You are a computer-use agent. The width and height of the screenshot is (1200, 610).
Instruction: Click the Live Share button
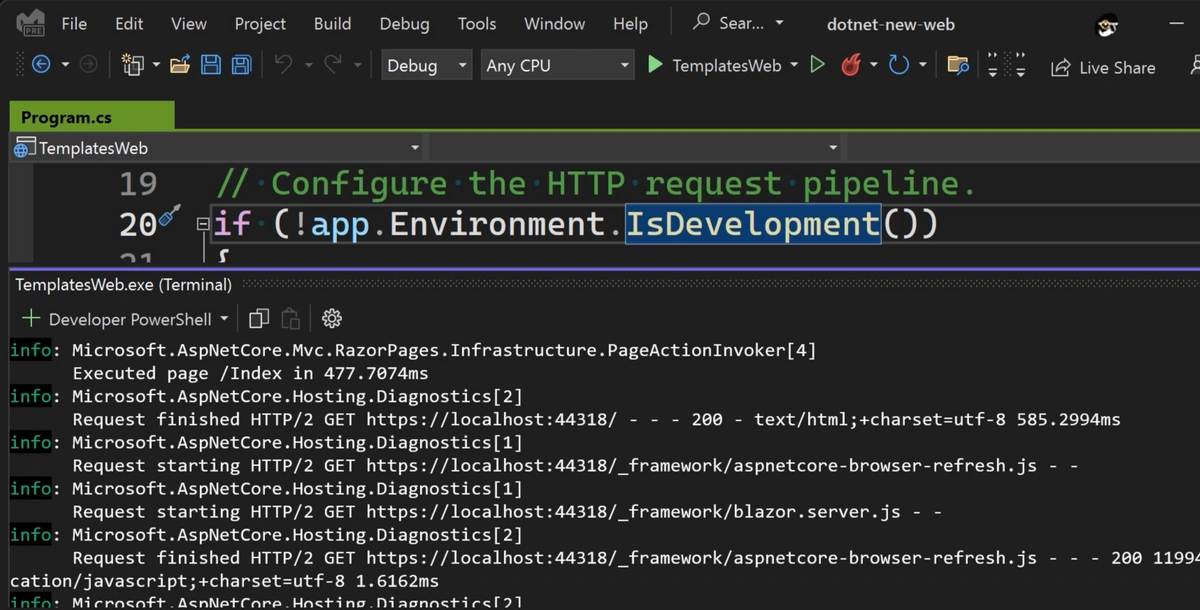click(1103, 67)
